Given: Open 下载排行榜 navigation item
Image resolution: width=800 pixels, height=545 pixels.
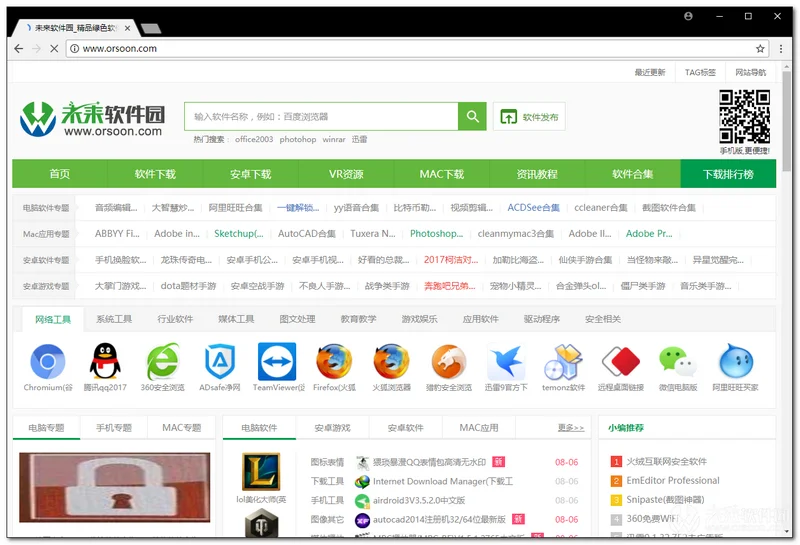Looking at the screenshot, I should pos(728,174).
